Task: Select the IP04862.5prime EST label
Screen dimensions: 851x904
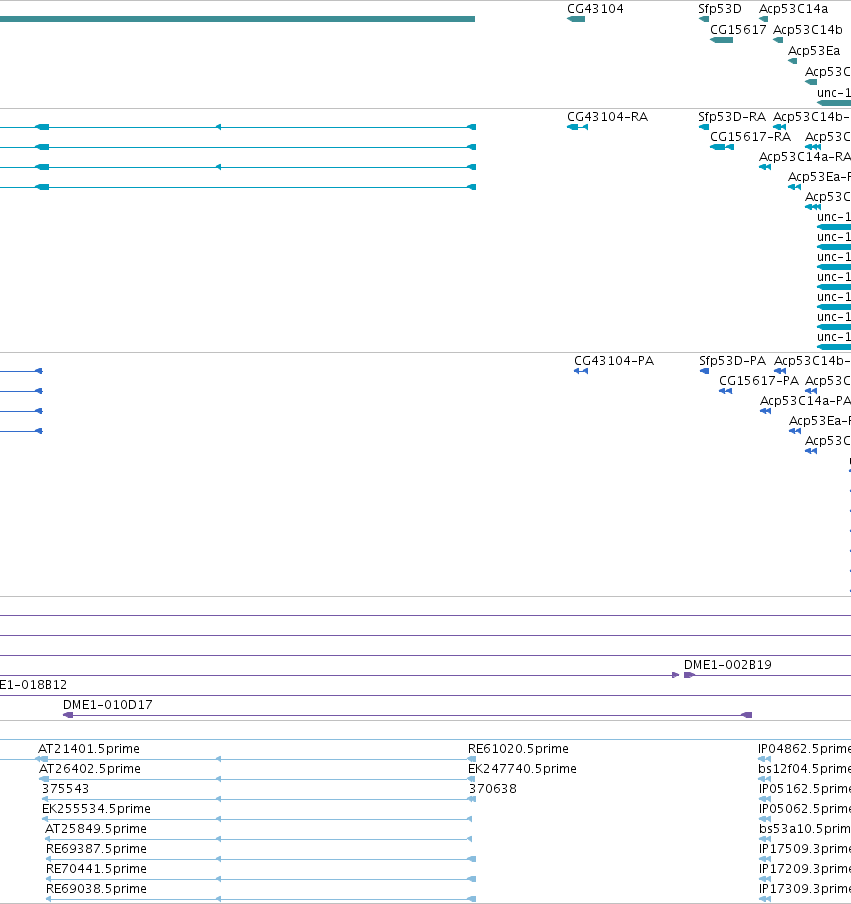Action: 805,749
